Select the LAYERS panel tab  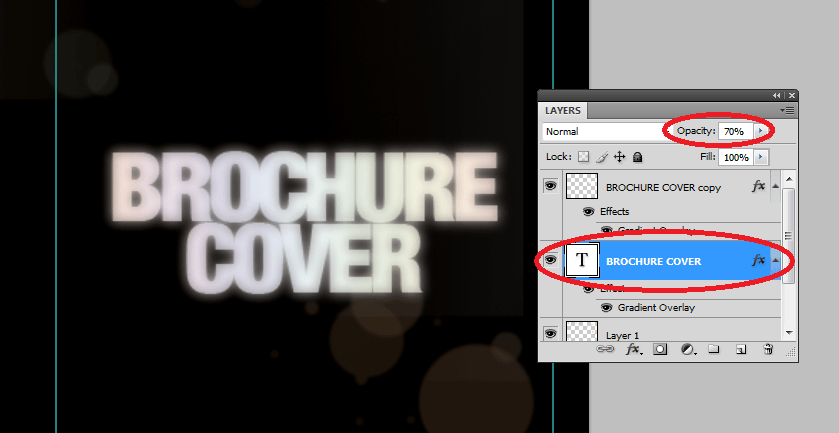click(x=563, y=110)
